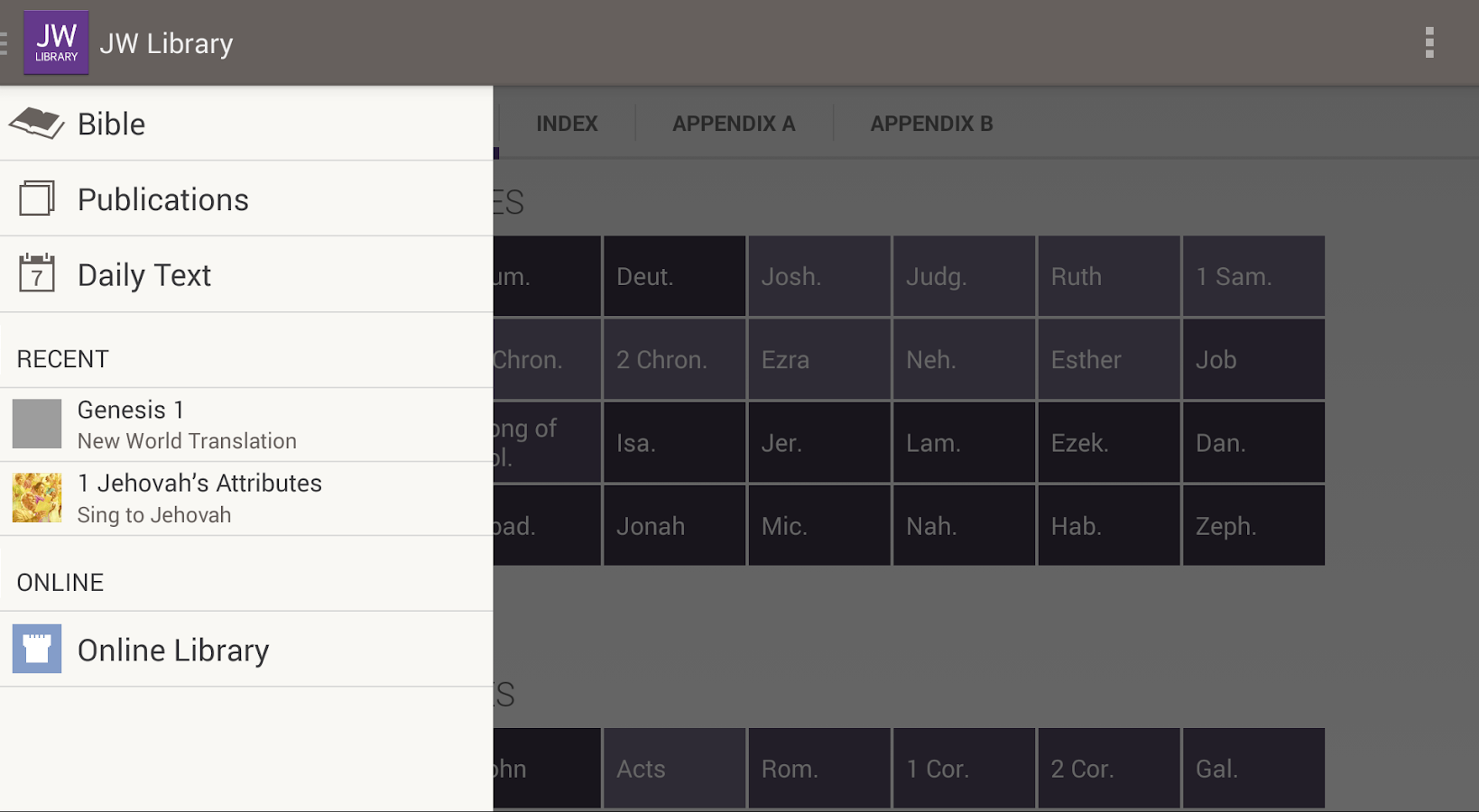Select Daily Text in the drawer
The image size is (1479, 812).
pos(144,275)
